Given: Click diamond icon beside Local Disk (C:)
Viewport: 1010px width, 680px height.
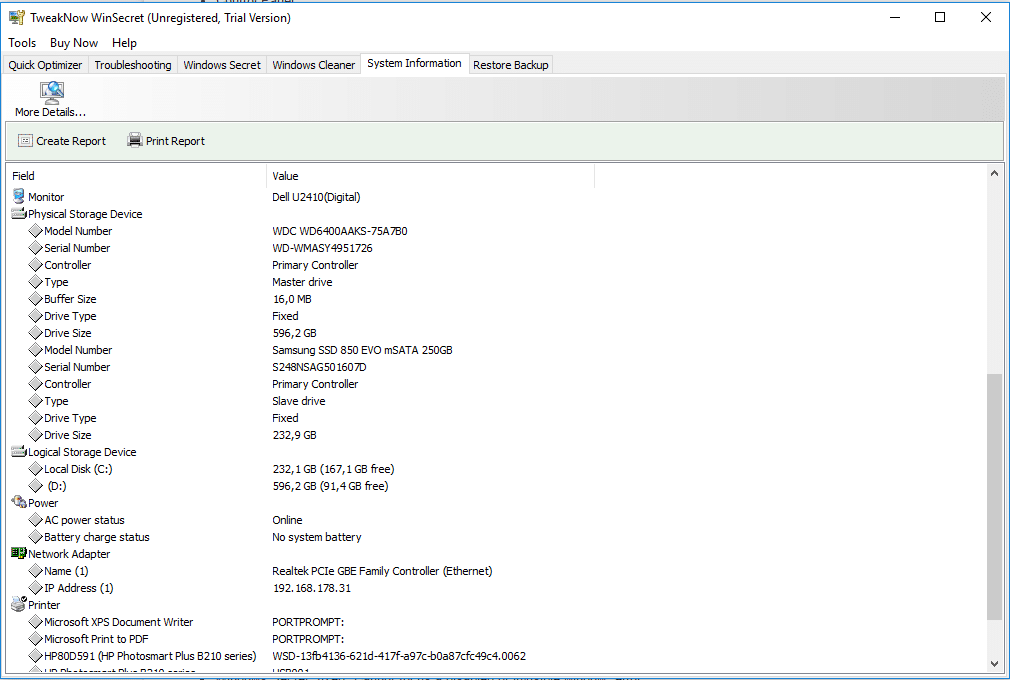Looking at the screenshot, I should pos(35,469).
